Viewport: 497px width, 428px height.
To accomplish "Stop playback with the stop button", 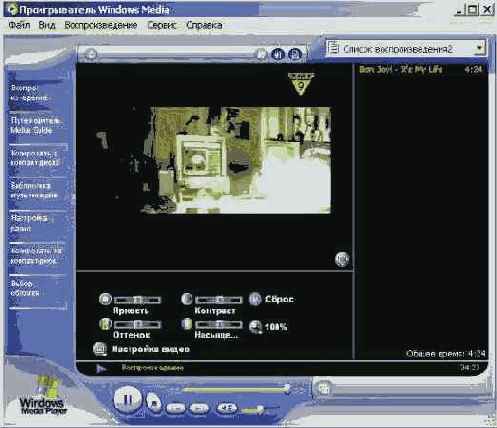I will (154, 402).
